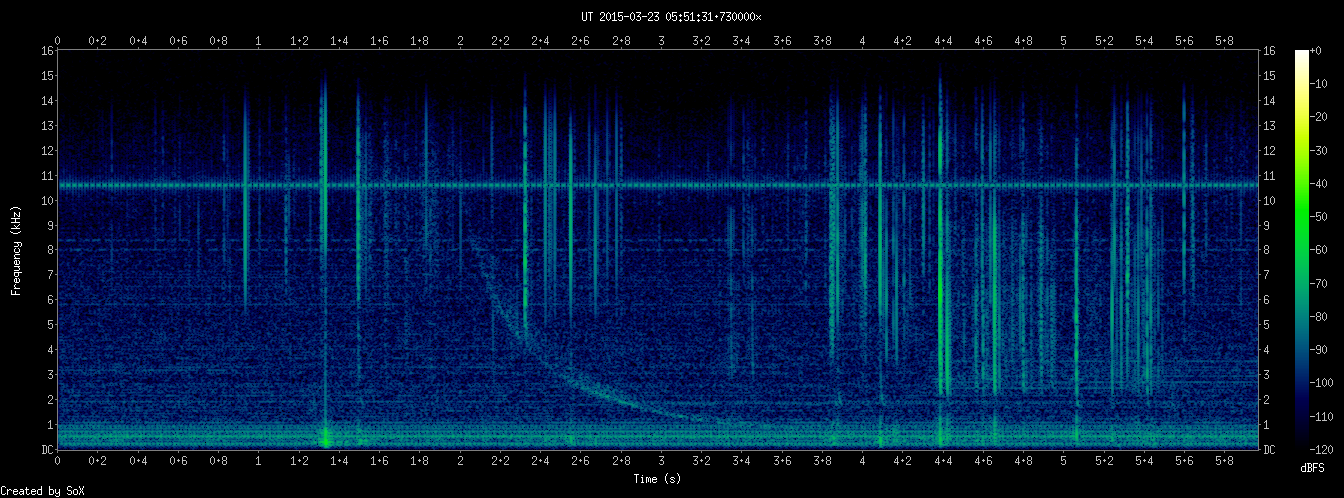Click the "-30" value on the dBFS scale
This screenshot has height=498, width=1344.
point(1319,150)
